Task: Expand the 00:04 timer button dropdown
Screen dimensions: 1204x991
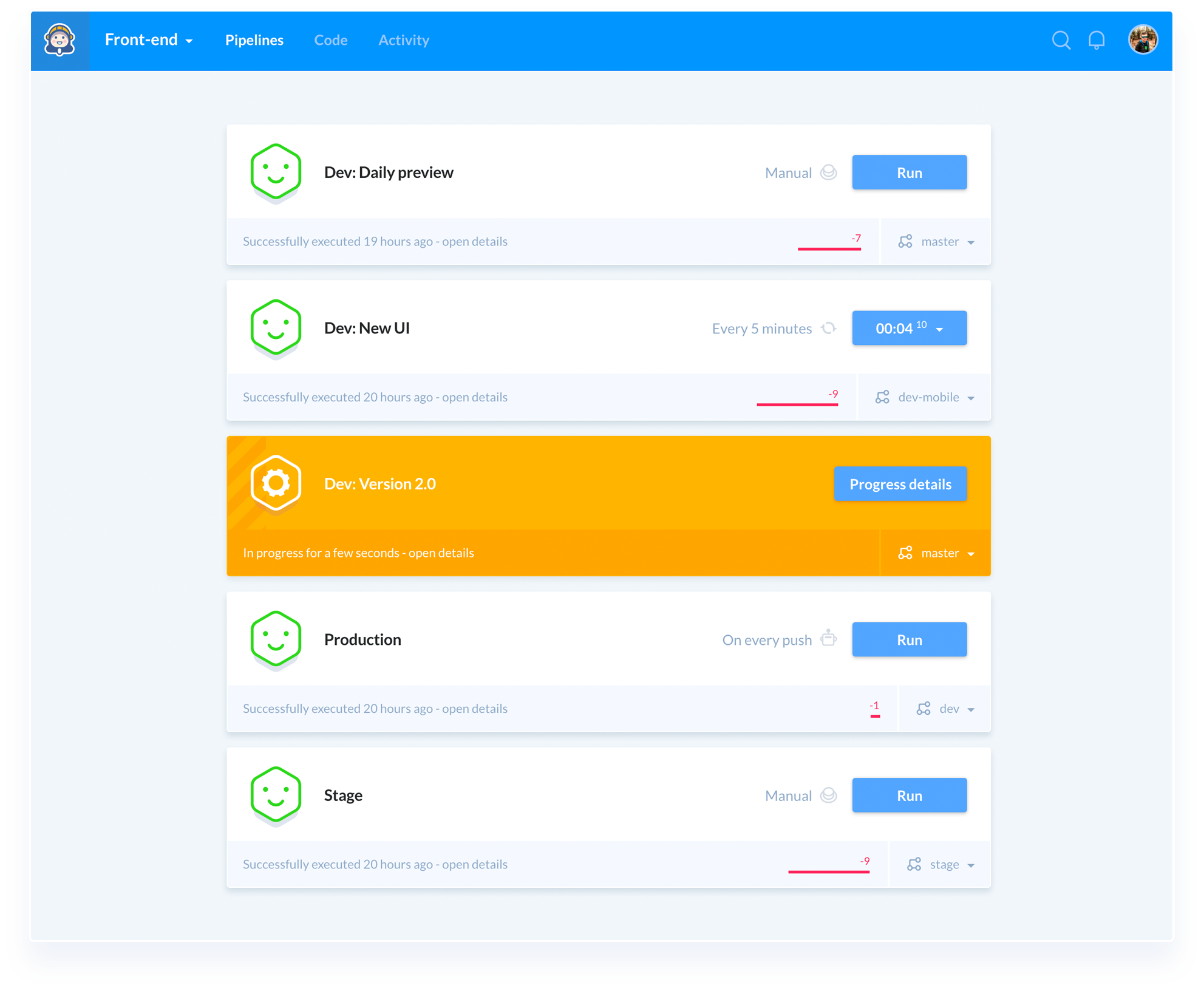Action: 939,329
